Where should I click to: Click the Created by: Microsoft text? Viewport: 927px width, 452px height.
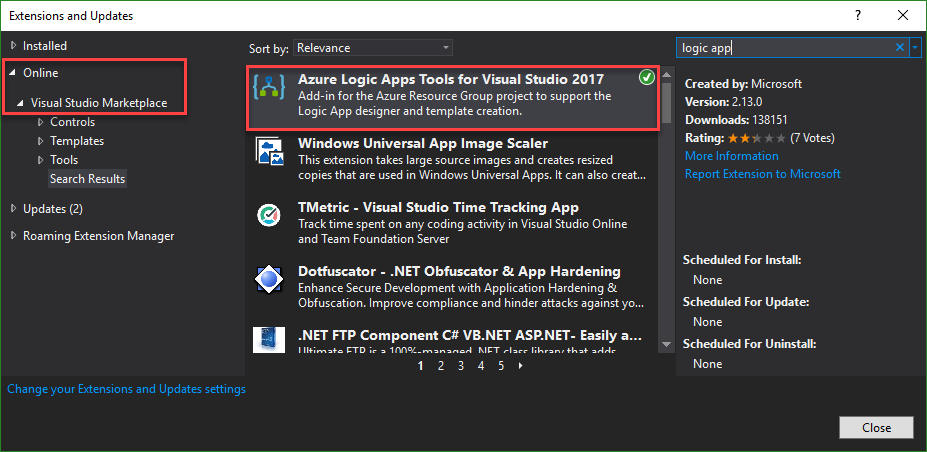pyautogui.click(x=743, y=84)
